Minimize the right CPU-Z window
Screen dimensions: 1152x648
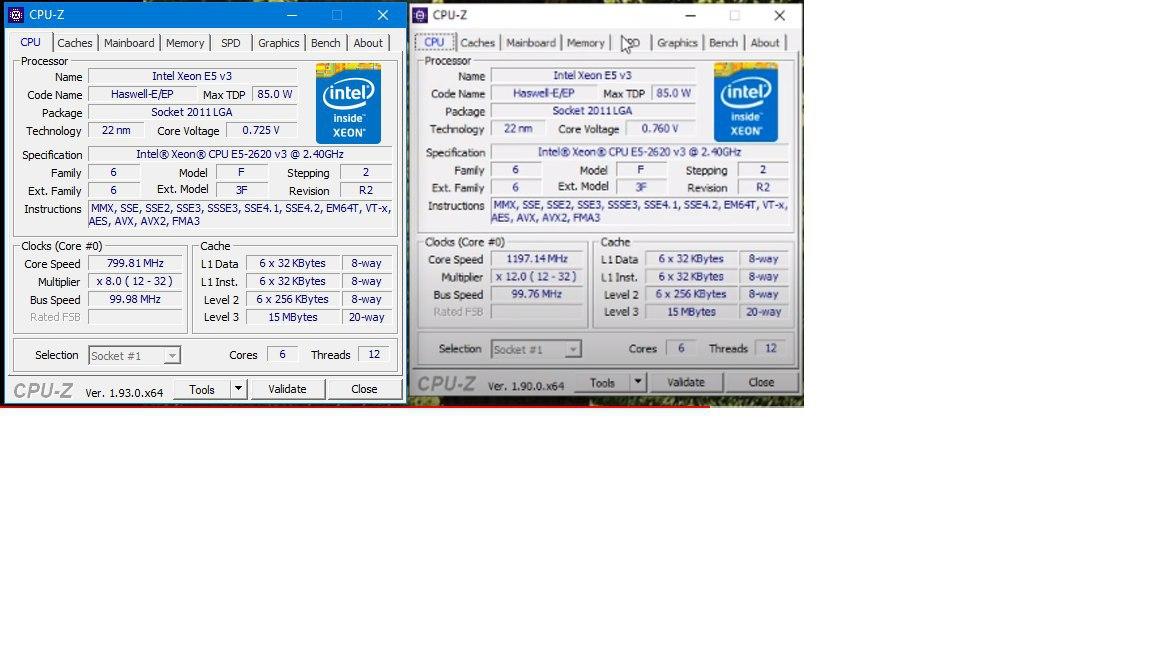pyautogui.click(x=690, y=15)
